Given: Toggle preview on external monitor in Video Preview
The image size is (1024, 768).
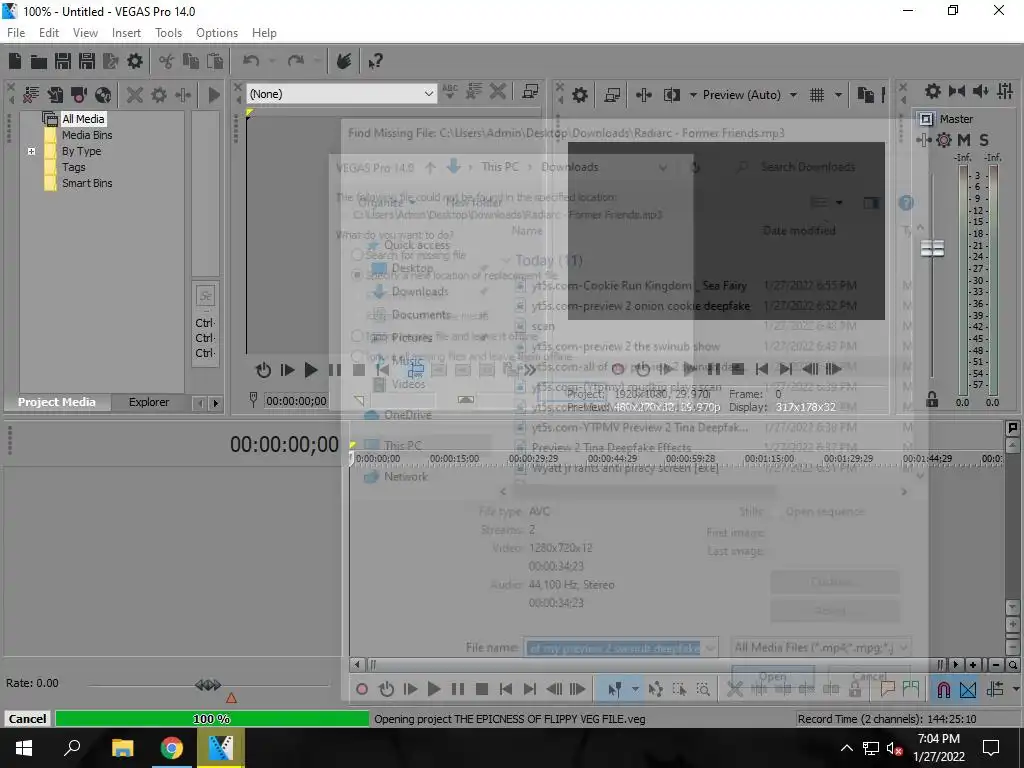Looking at the screenshot, I should 612,95.
